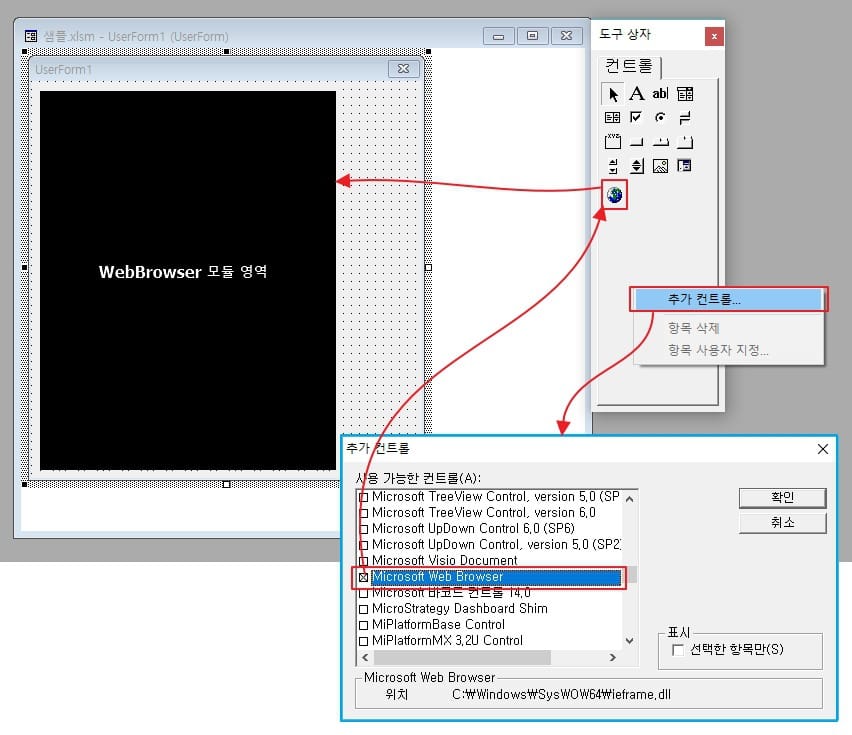
Task: Select the black WebBrowser control on the form
Action: (188, 280)
